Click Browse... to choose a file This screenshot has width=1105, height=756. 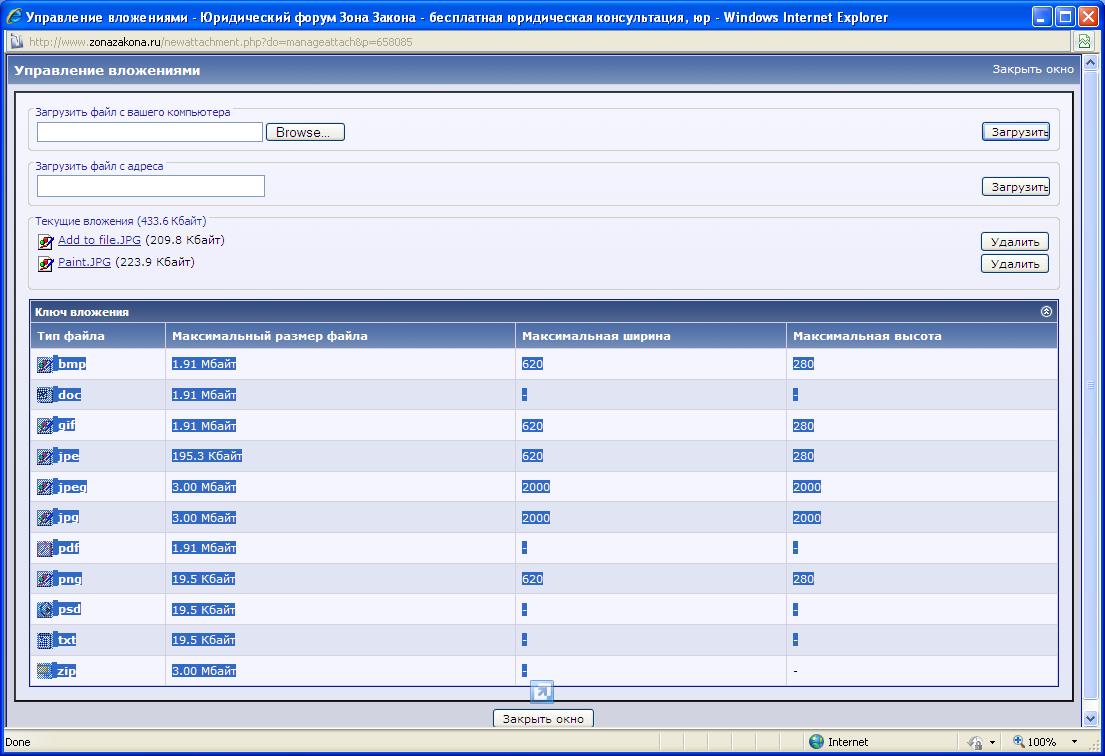click(305, 132)
